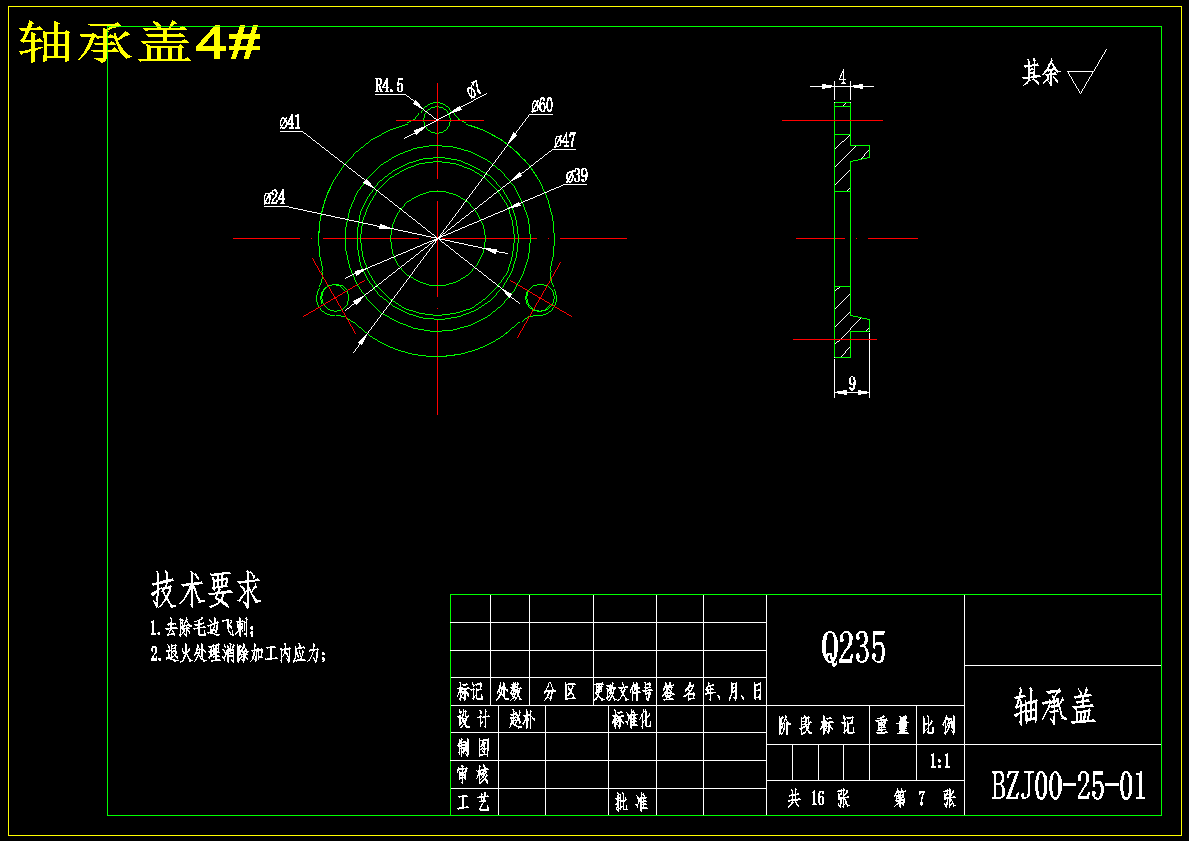The width and height of the screenshot is (1189, 841).
Task: Select the 分区 header cell
Action: (x=560, y=691)
